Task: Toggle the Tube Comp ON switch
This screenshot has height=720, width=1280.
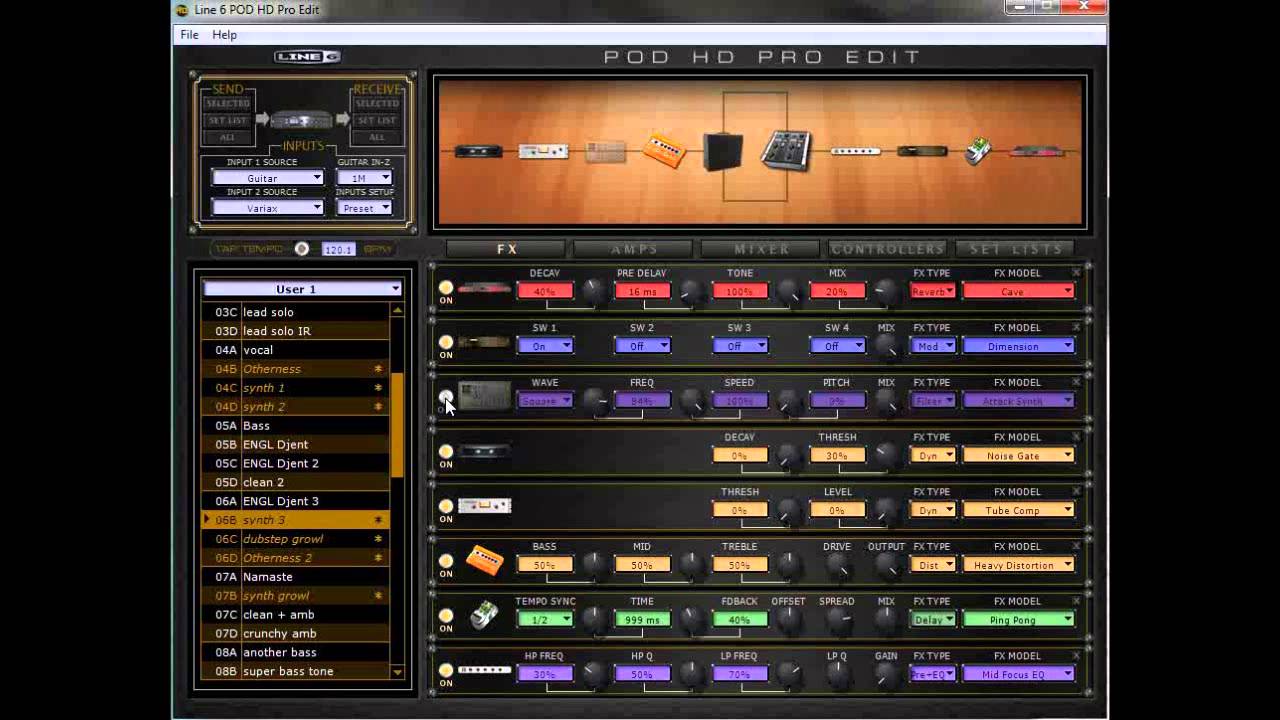Action: pos(446,506)
